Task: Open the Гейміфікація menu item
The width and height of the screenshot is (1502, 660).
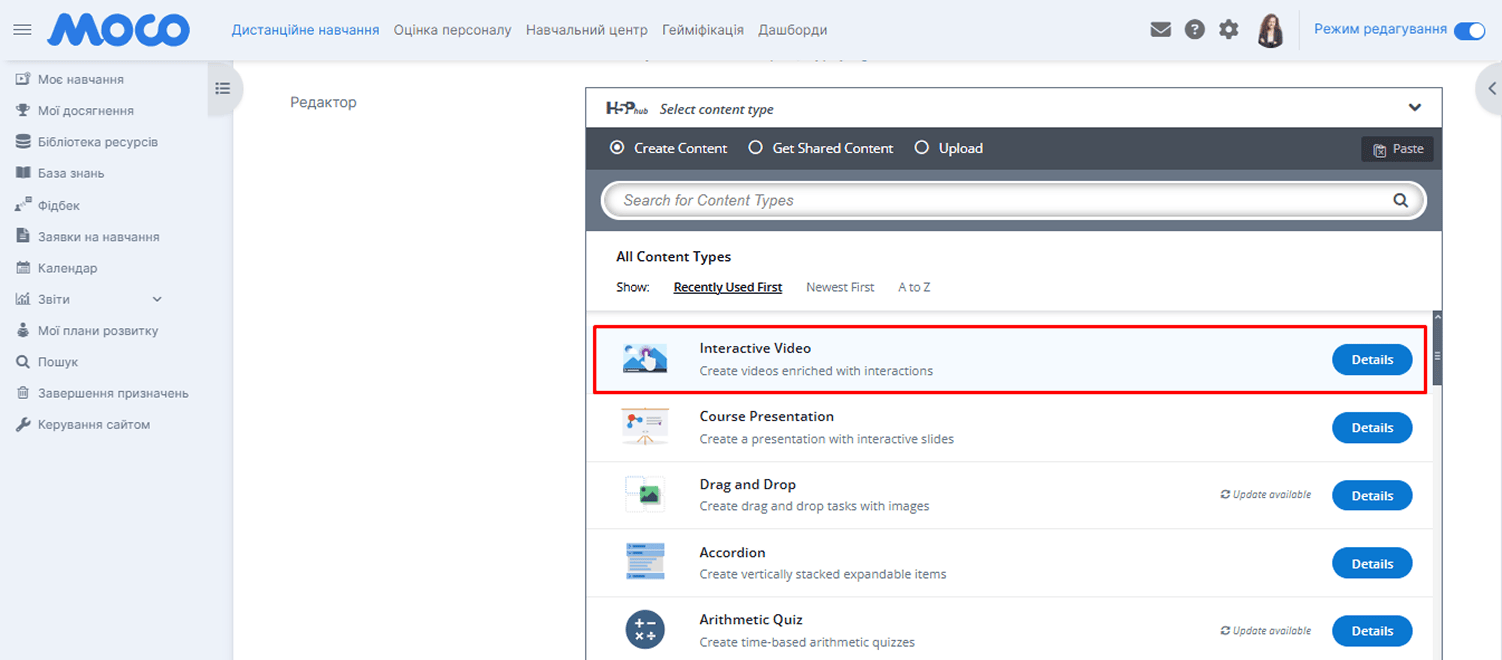Action: tap(702, 30)
